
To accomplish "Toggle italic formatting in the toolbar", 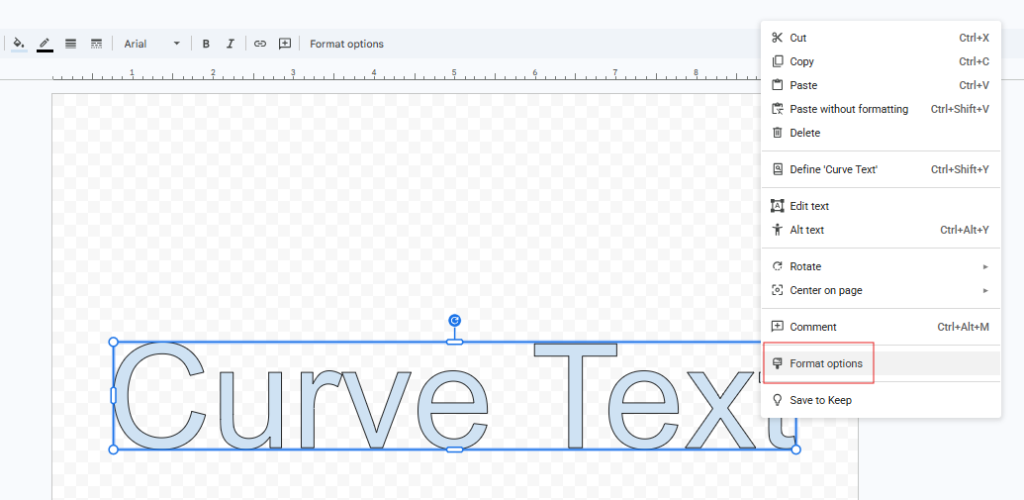I will [x=230, y=44].
